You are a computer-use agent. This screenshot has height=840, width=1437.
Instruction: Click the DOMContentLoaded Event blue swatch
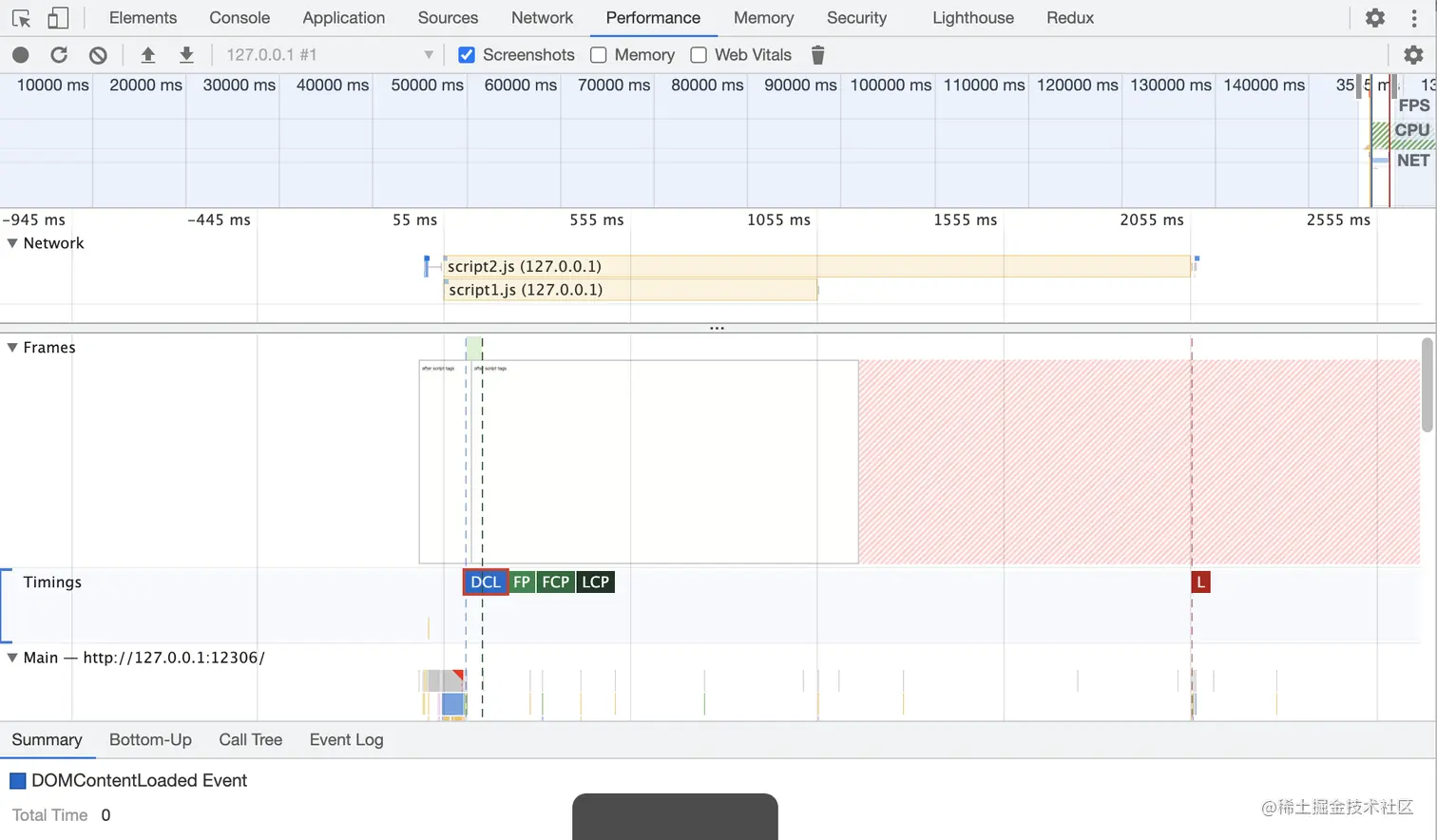18,781
